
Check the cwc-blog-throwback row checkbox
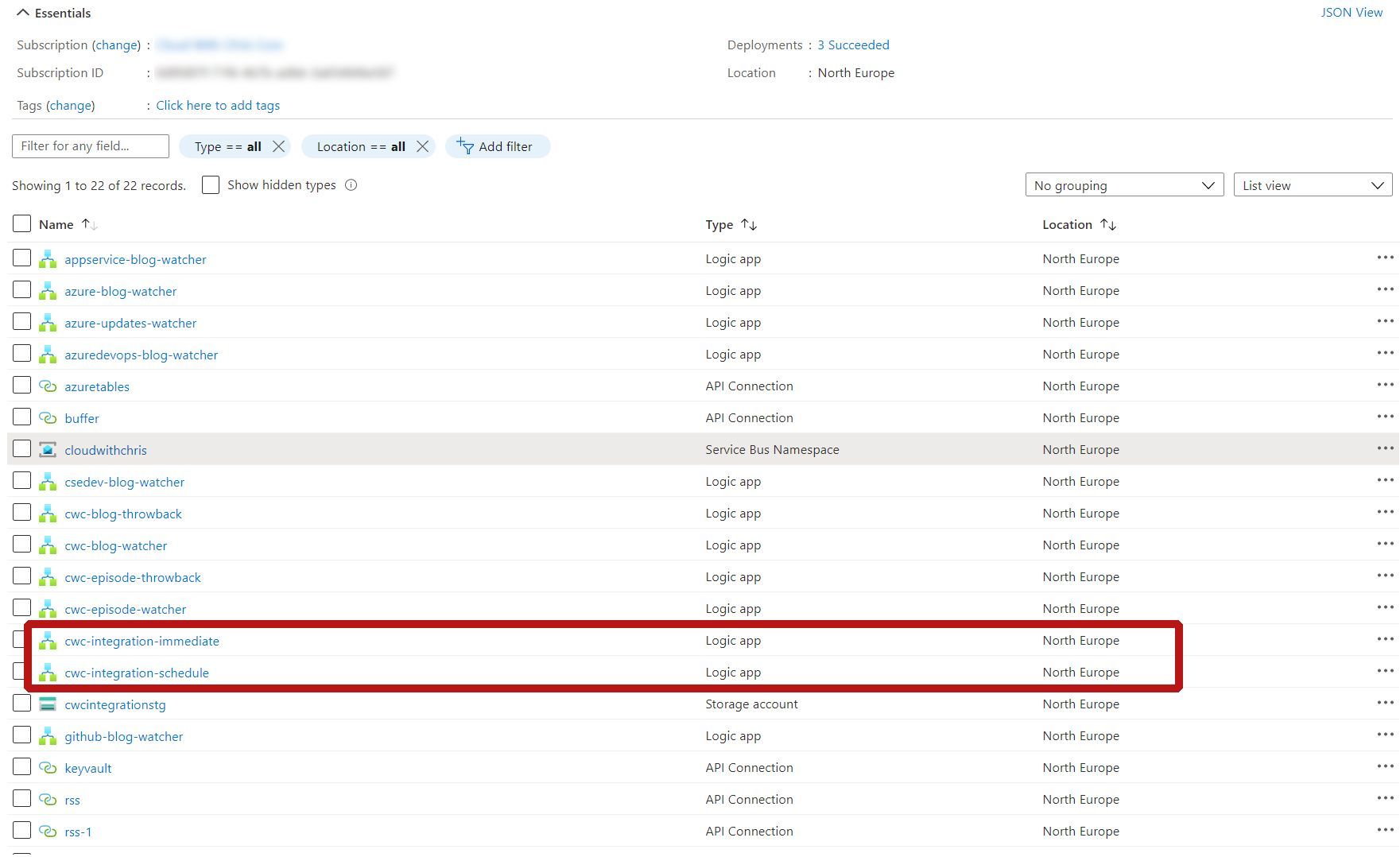click(21, 513)
